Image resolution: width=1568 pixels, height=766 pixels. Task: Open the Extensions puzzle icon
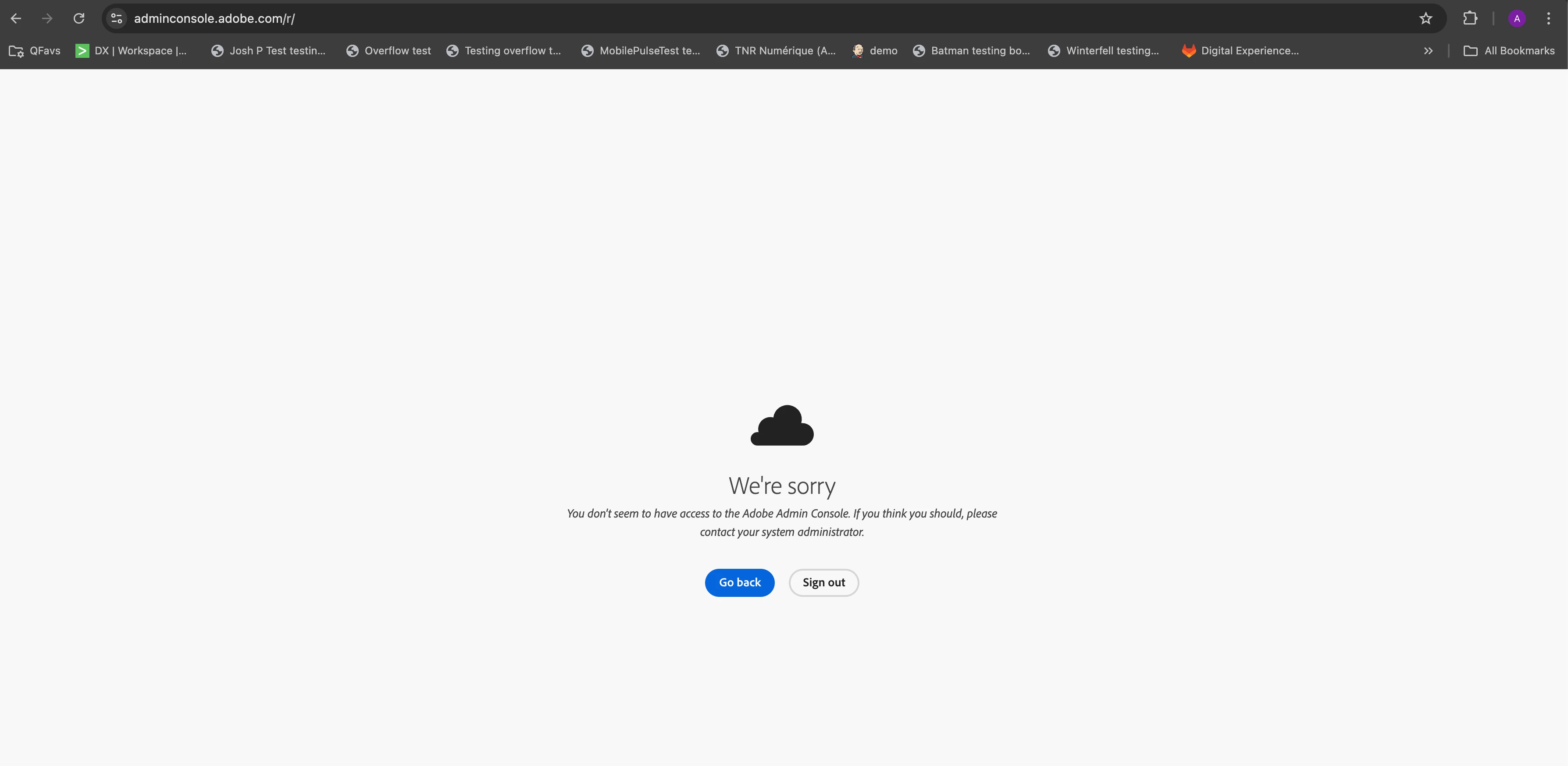[x=1470, y=18]
